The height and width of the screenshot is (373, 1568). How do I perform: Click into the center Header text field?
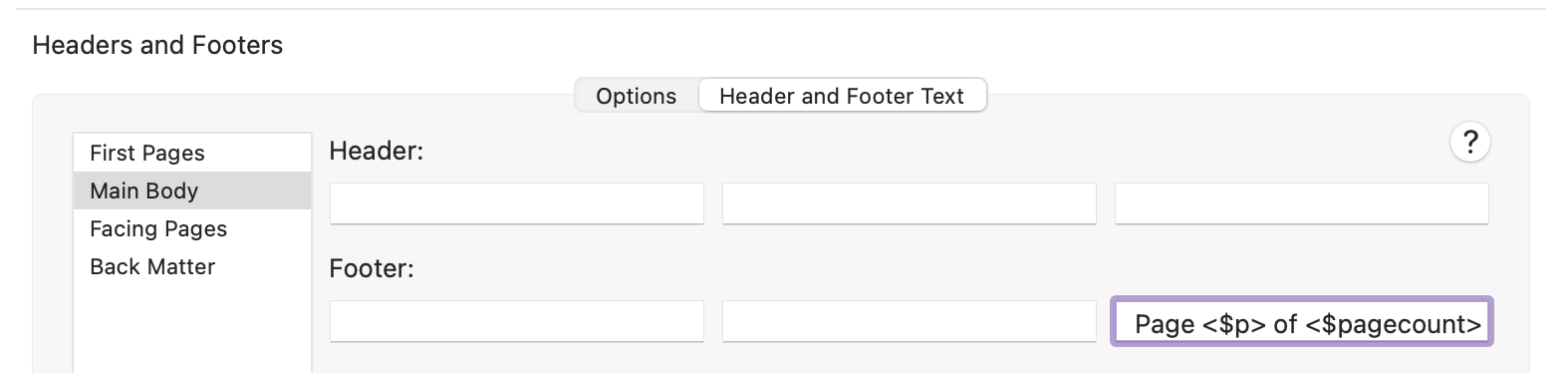tap(910, 203)
